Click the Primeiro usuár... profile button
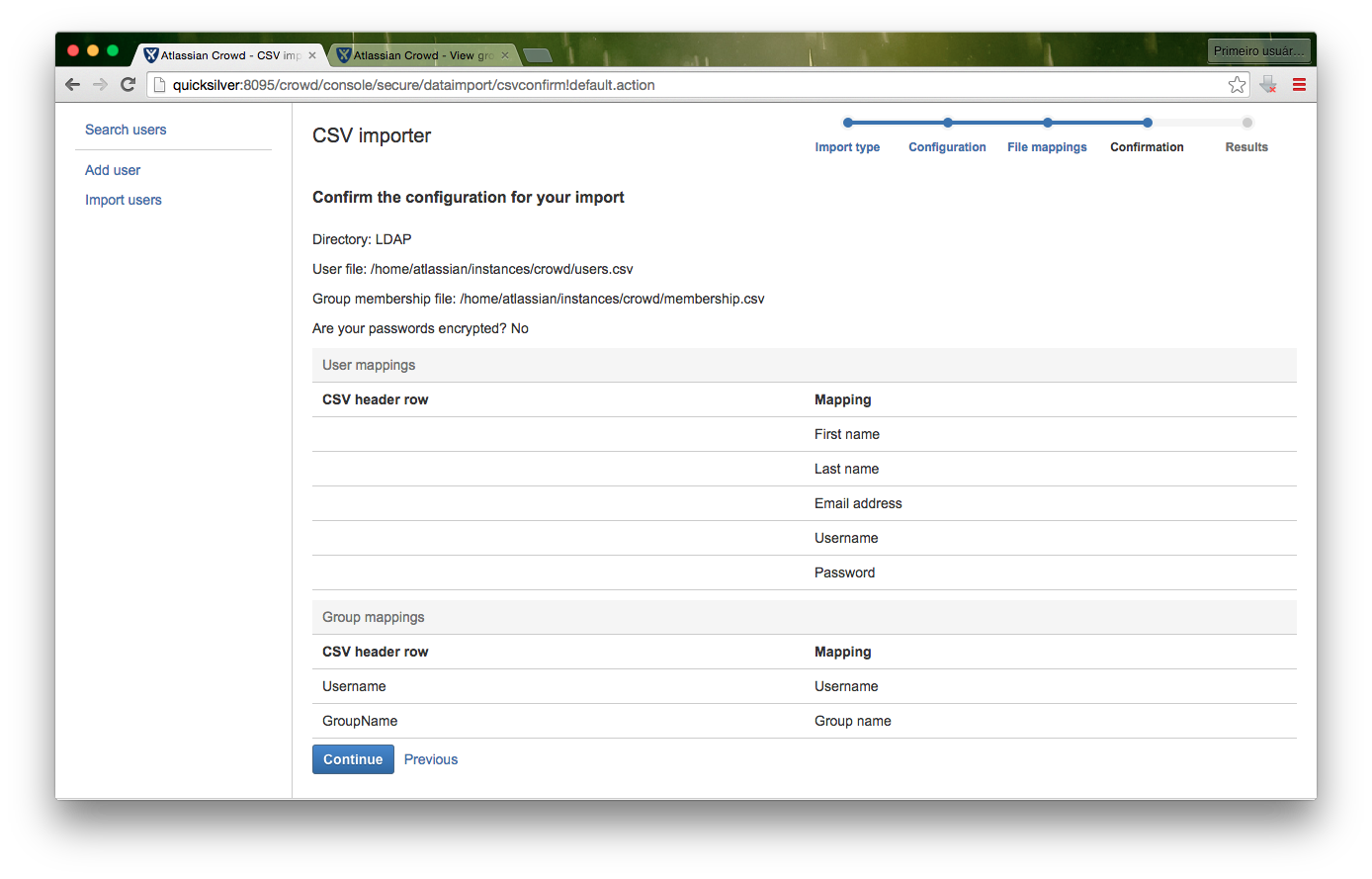 click(x=1258, y=50)
